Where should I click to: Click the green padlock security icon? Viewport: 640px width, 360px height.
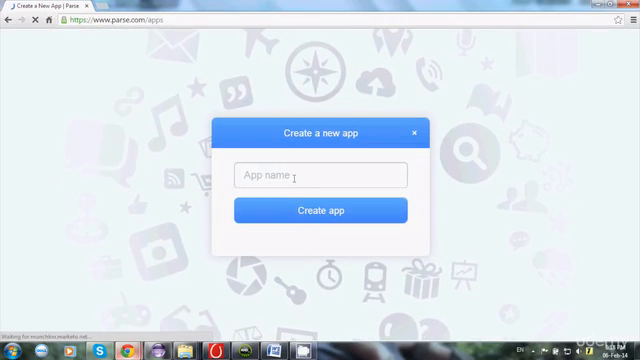[x=64, y=20]
